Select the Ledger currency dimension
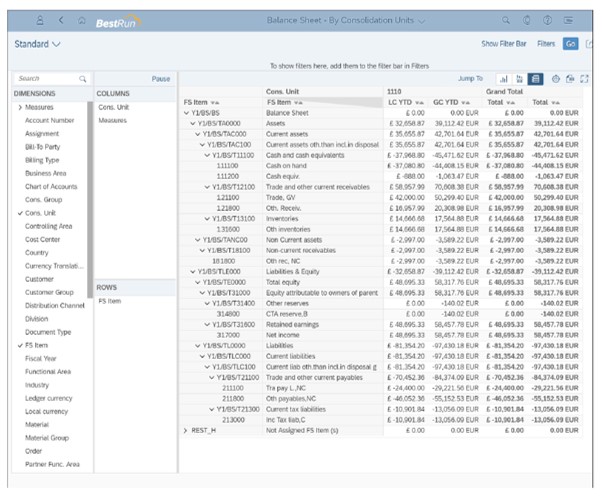 [x=48, y=398]
